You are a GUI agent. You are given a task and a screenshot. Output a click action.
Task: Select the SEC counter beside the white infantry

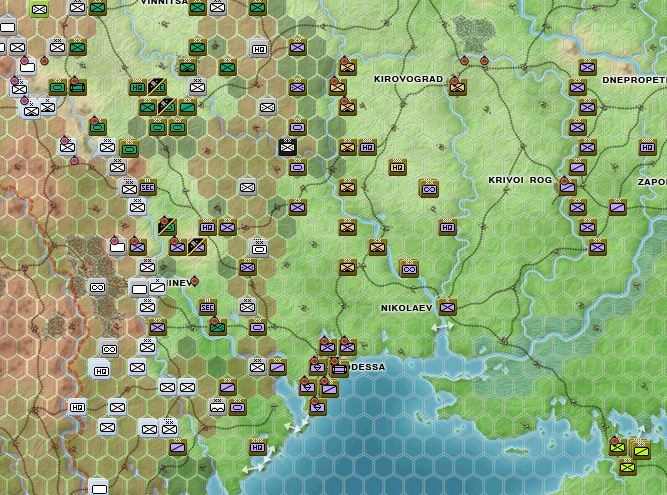[147, 188]
